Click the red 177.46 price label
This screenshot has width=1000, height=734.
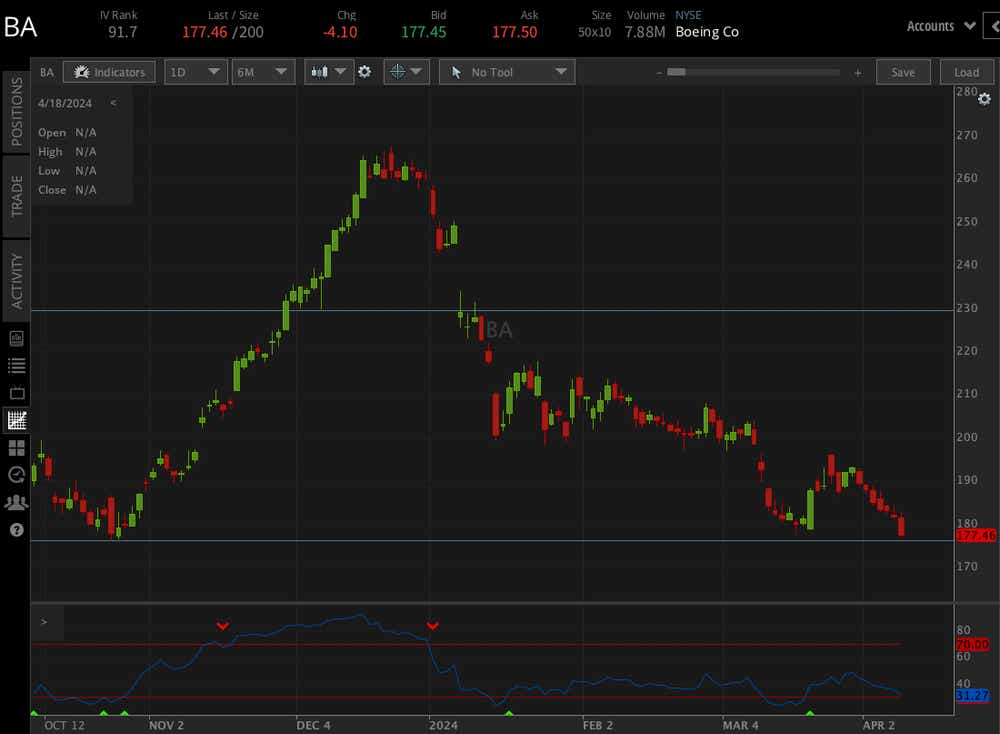(x=976, y=535)
